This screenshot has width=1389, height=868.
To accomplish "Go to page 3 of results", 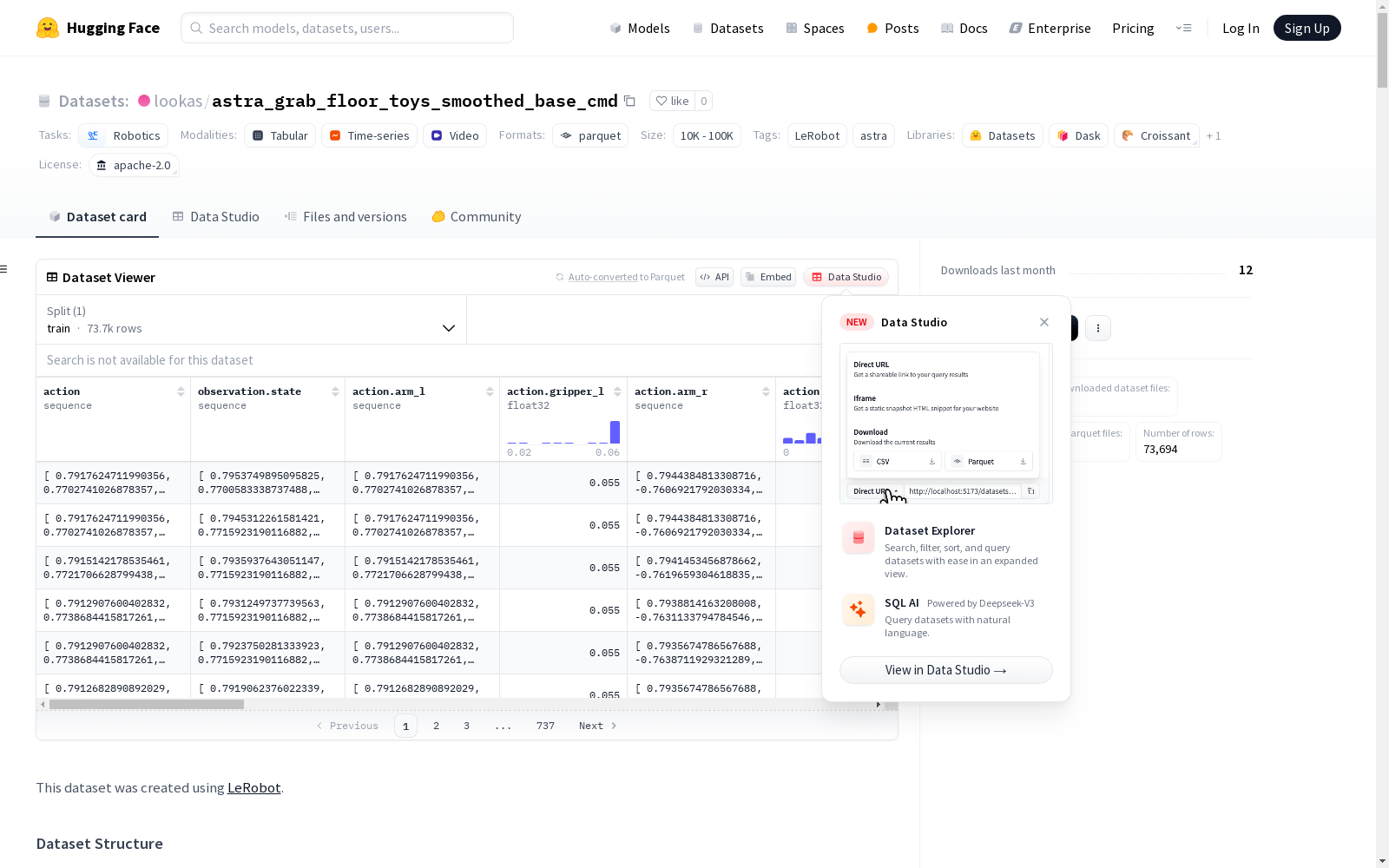I will (x=466, y=726).
